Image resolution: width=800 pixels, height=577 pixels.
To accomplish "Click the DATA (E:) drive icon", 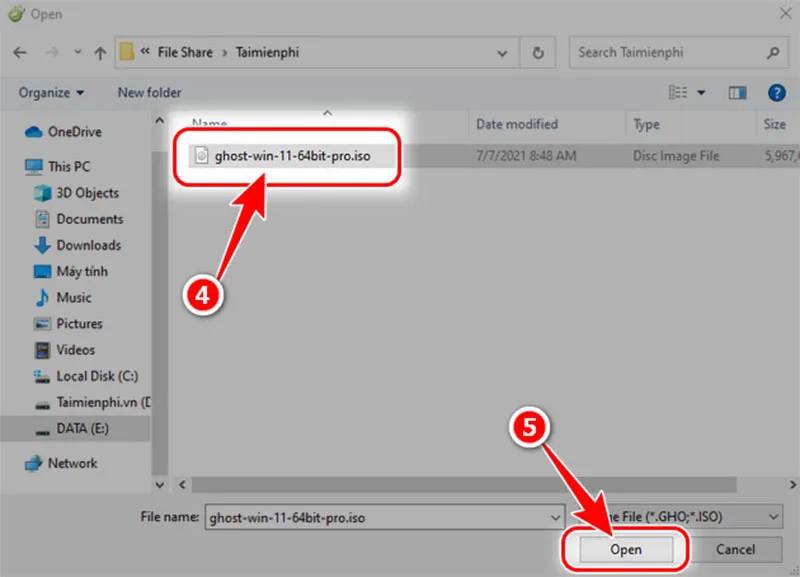I will tap(42, 432).
